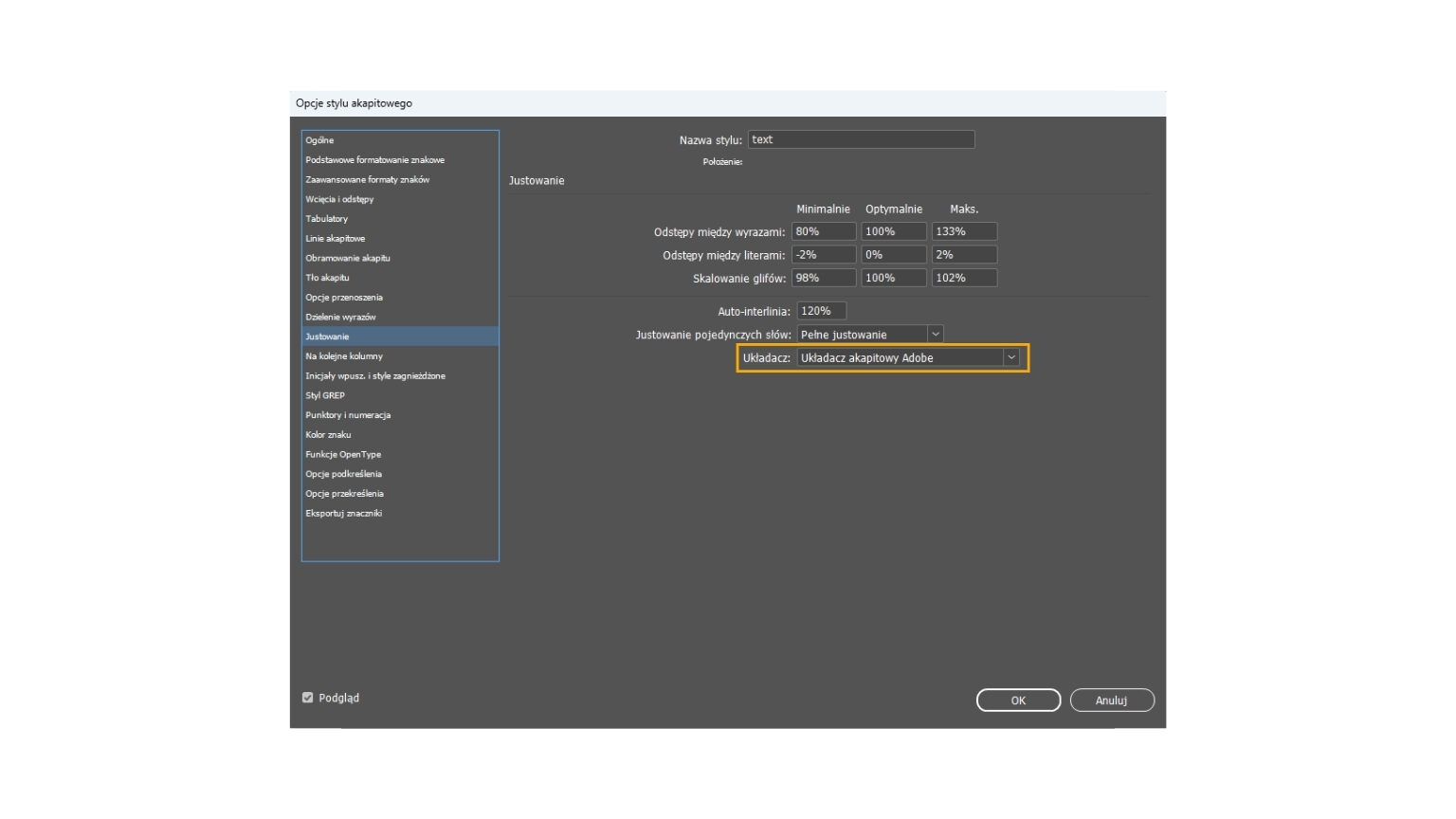Click optimal letter spacing field 0%
Viewport: 1456px width, 819px height.
click(894, 254)
